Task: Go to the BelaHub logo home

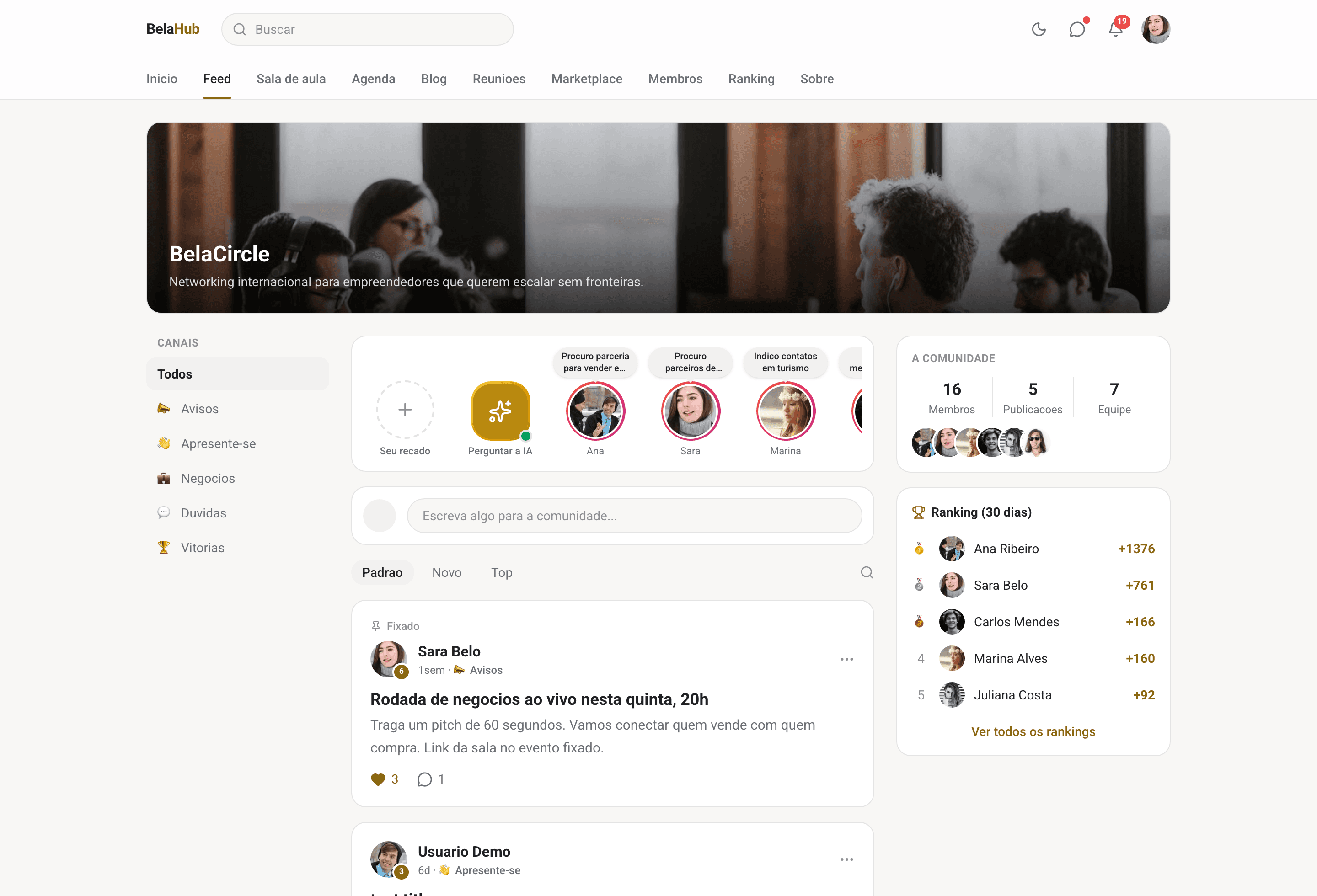Action: pos(173,29)
